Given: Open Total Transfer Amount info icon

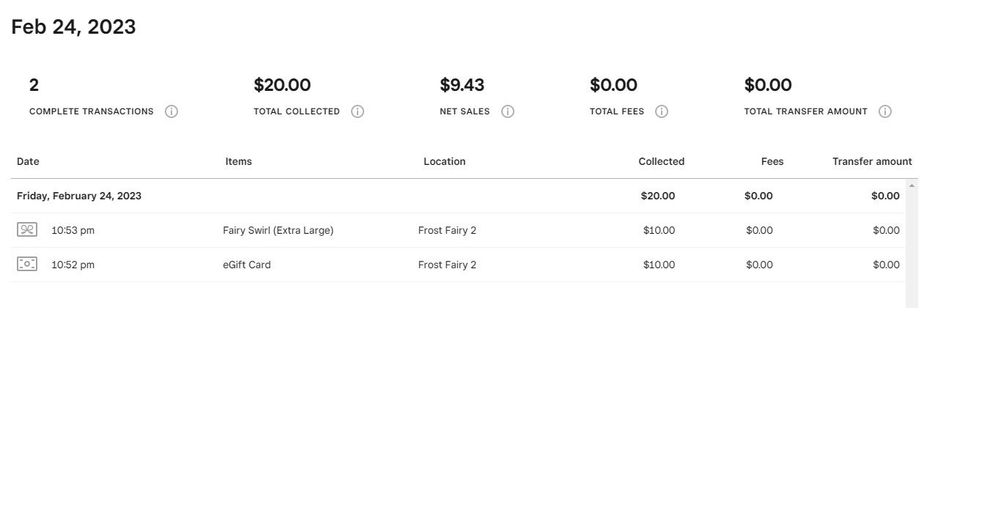Looking at the screenshot, I should pyautogui.click(x=885, y=112).
